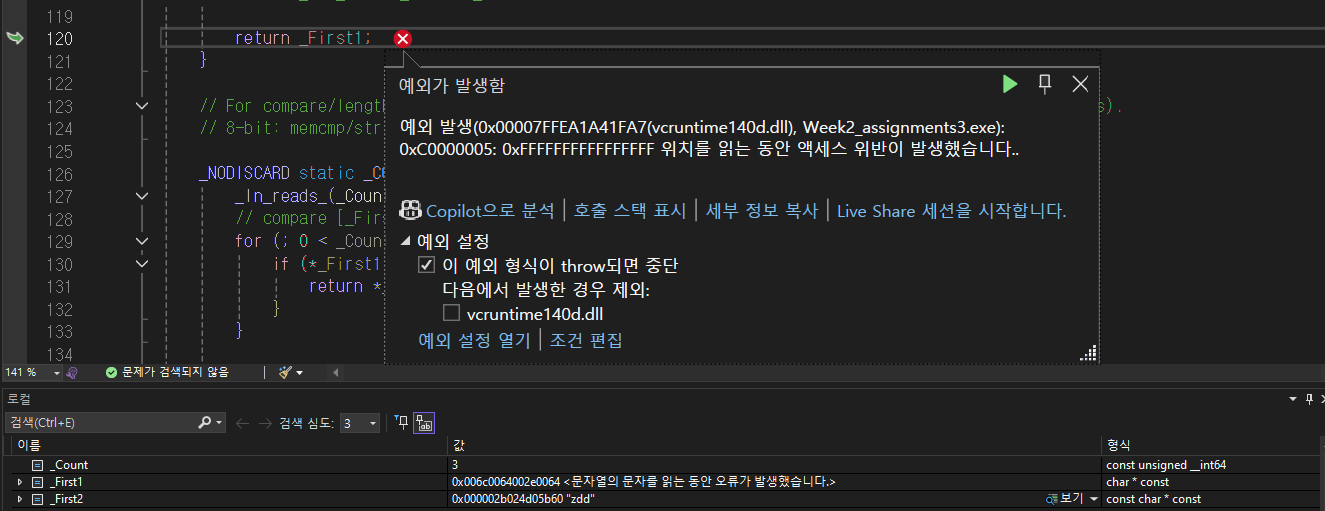
Task: Click the pin properties icon in Locals toolbar
Action: tap(402, 423)
